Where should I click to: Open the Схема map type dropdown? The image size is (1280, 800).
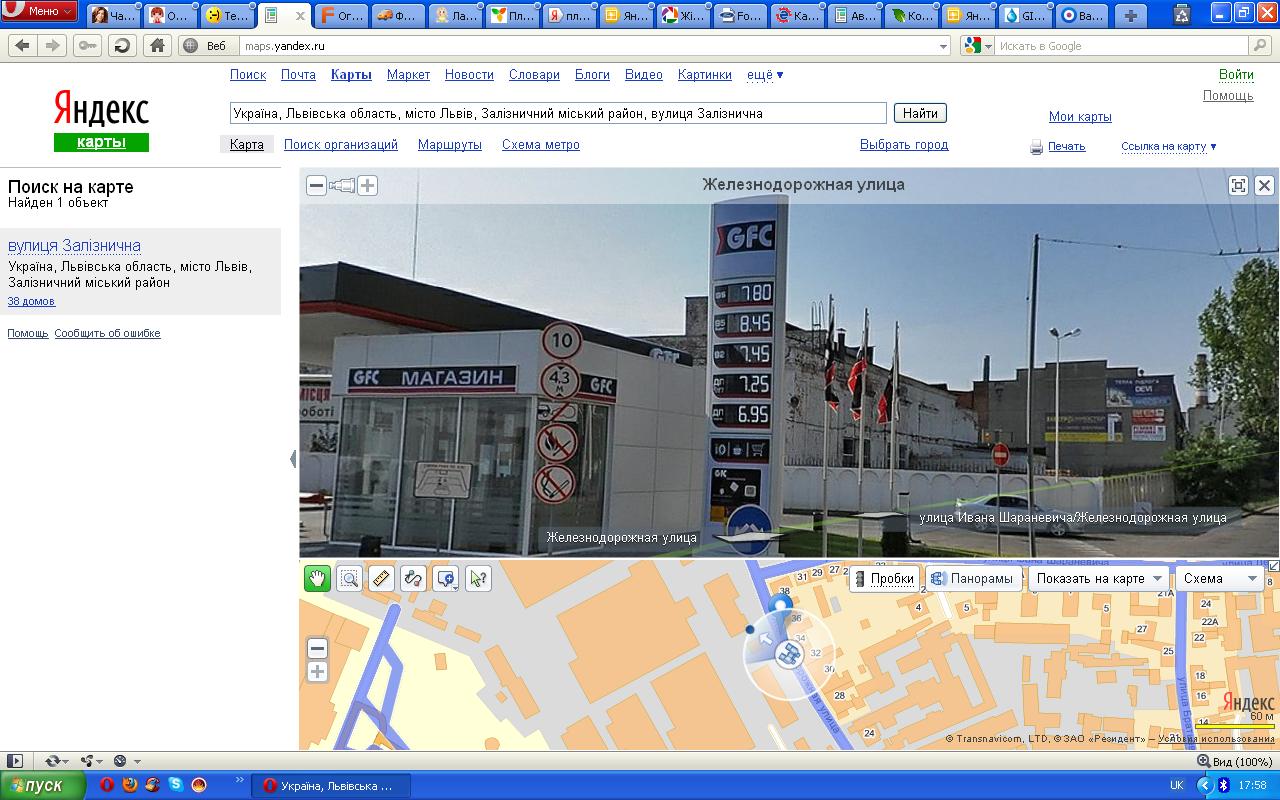[1220, 579]
